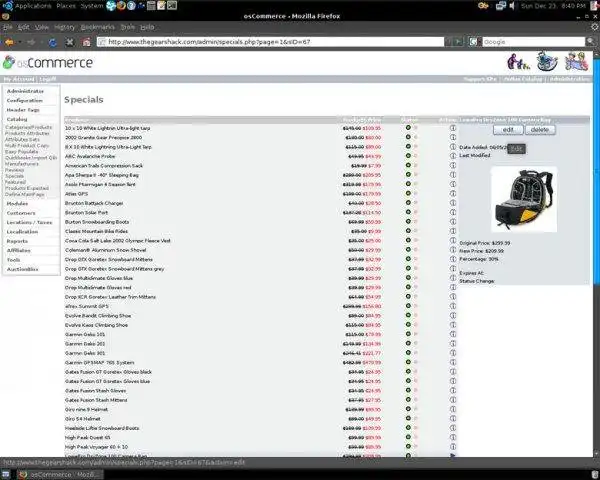Open the Bookmarks menu in Firefox
Image resolution: width=600 pixels, height=480 pixels.
pyautogui.click(x=98, y=27)
